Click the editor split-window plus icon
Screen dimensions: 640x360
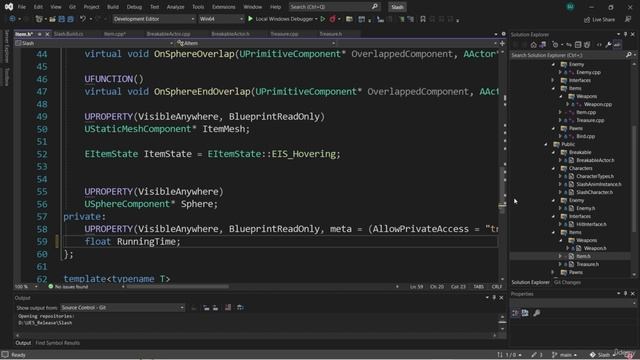(502, 43)
